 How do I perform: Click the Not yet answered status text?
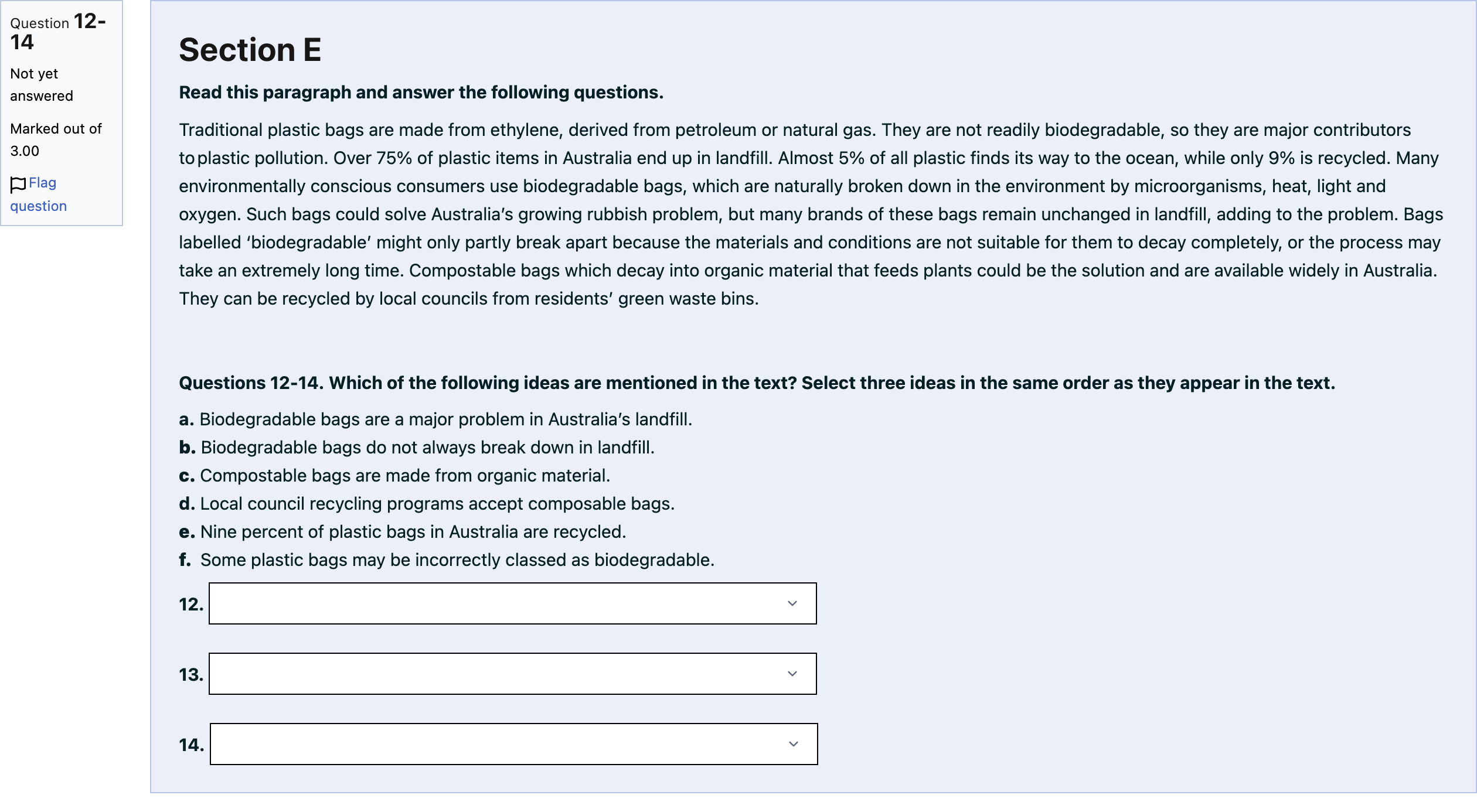coord(42,84)
